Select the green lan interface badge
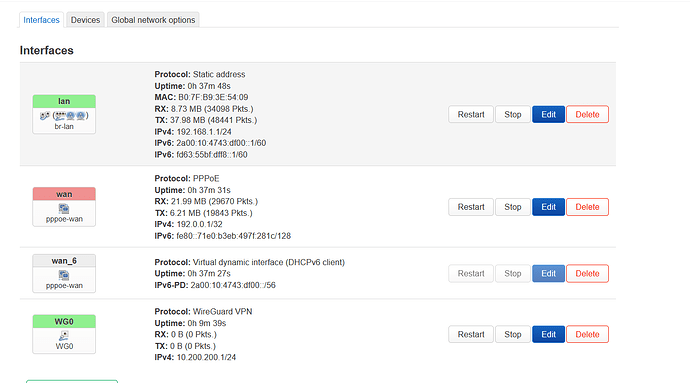Screen dimensions: 690x383 point(64,101)
